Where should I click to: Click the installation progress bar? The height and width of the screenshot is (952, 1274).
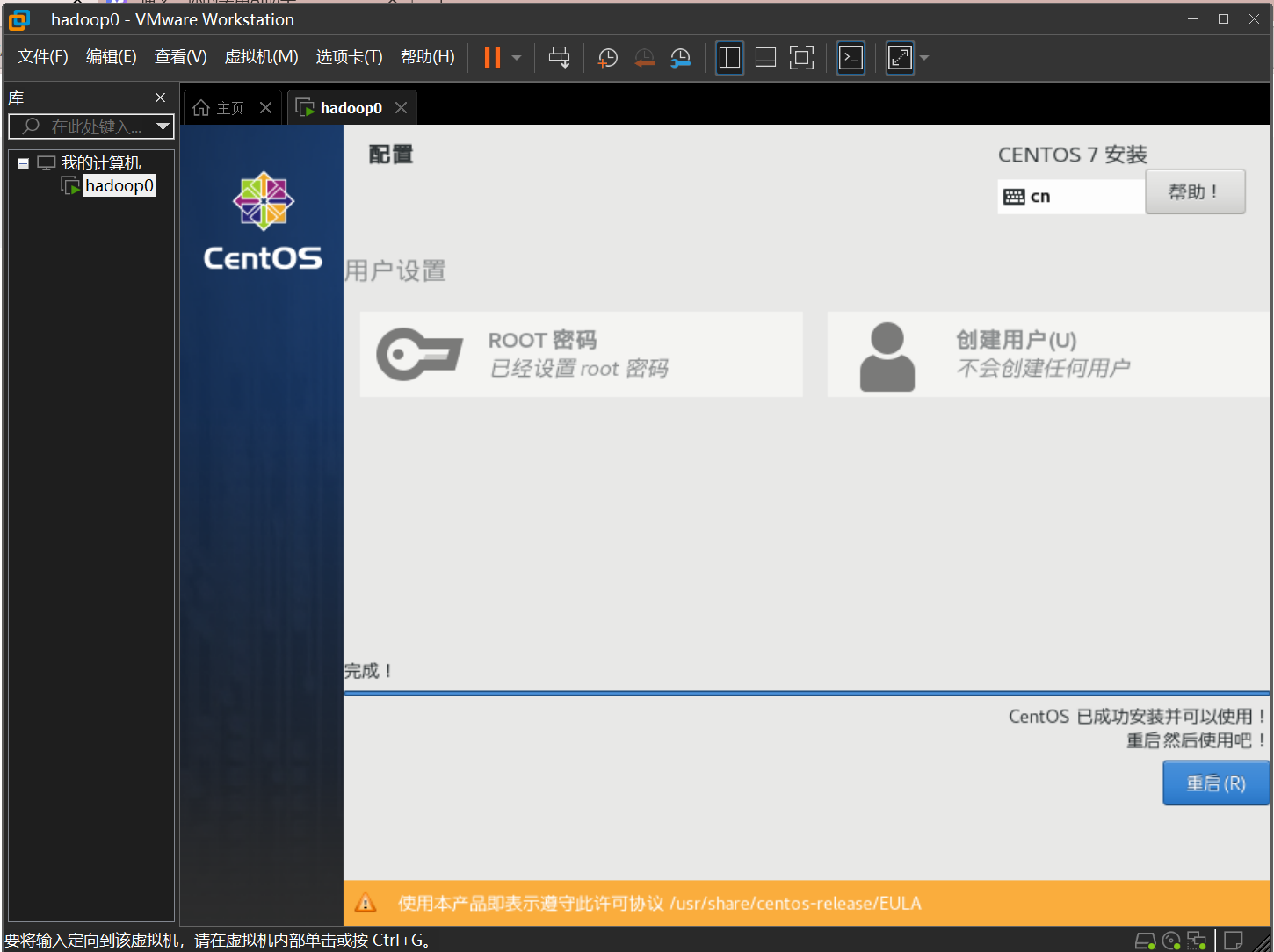tap(807, 693)
